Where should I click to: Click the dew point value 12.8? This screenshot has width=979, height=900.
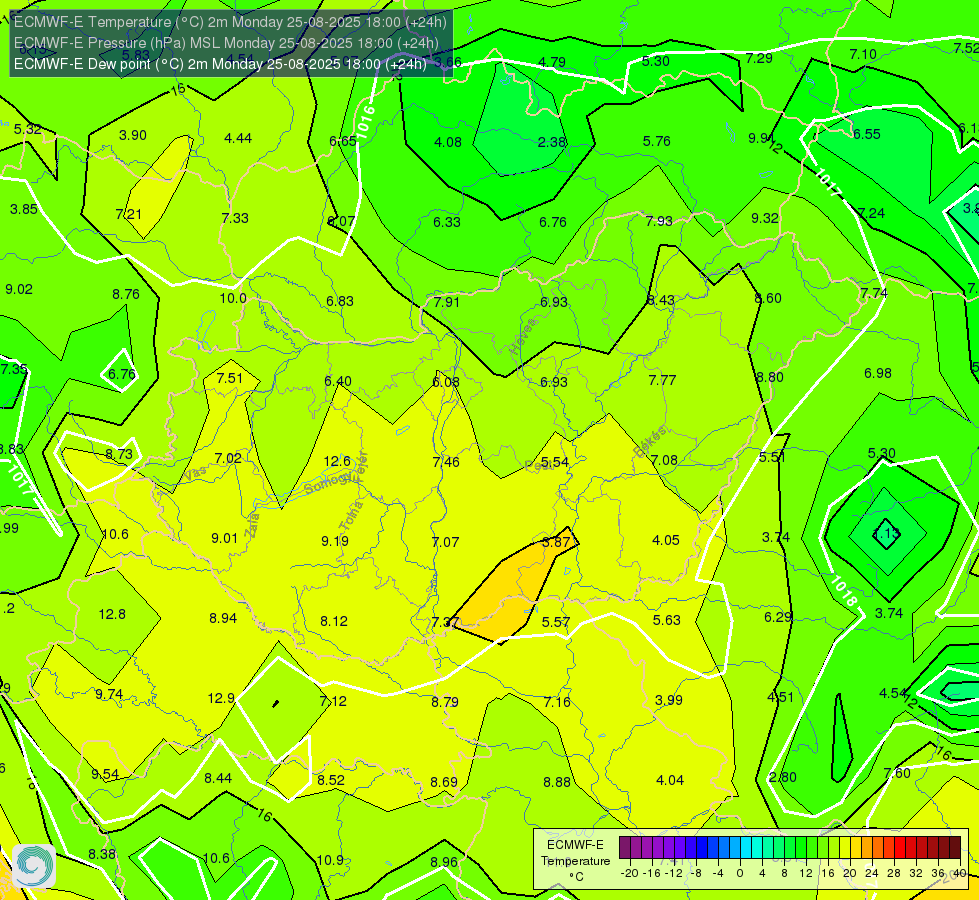click(x=112, y=615)
